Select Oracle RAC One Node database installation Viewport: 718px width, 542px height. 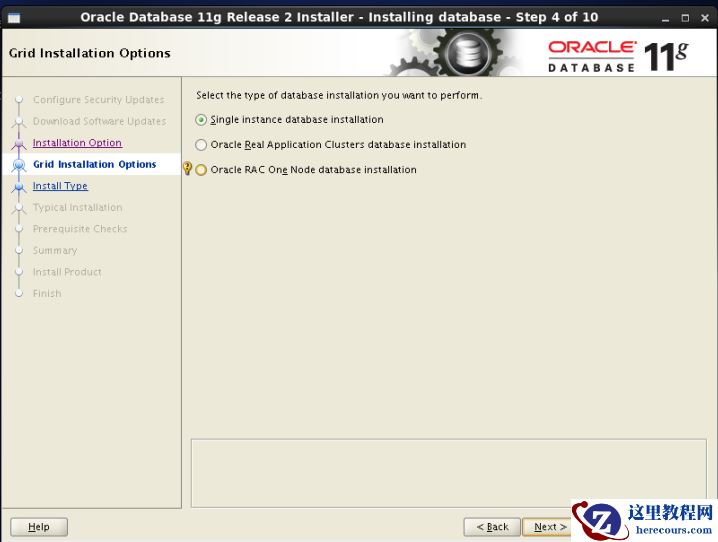pyautogui.click(x=201, y=170)
